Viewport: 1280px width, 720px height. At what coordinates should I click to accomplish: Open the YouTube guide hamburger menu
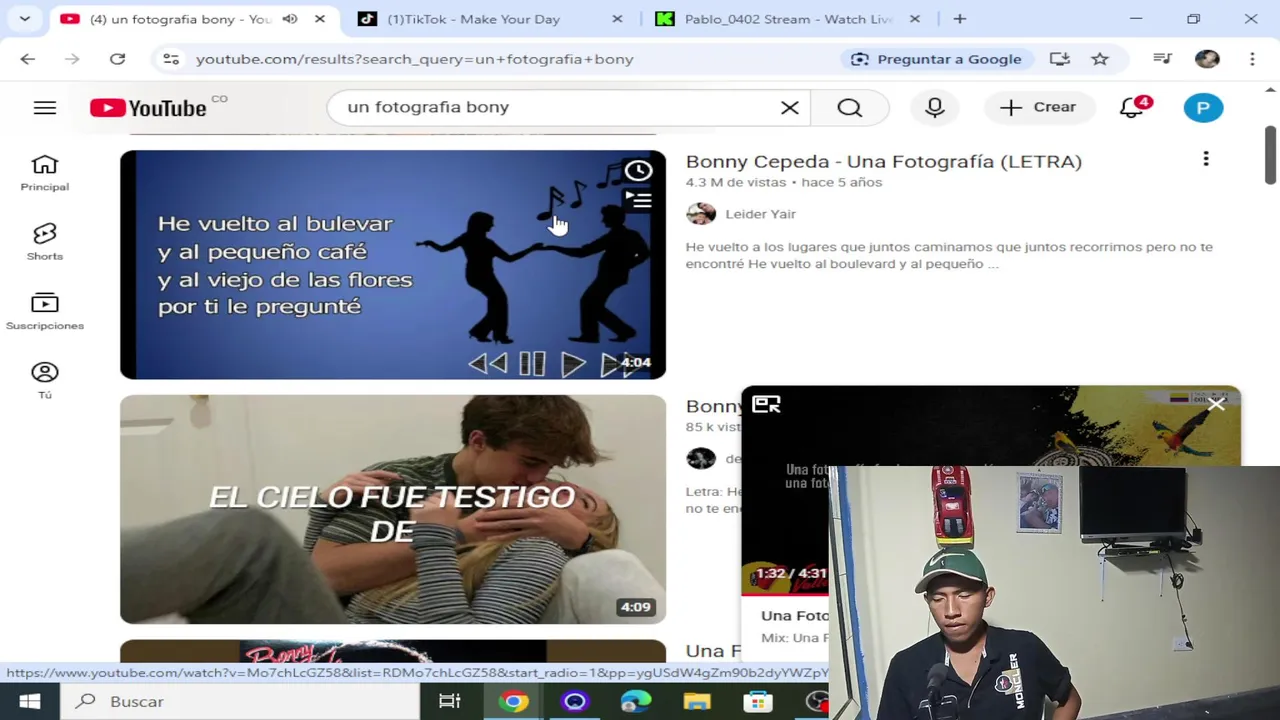[45, 107]
